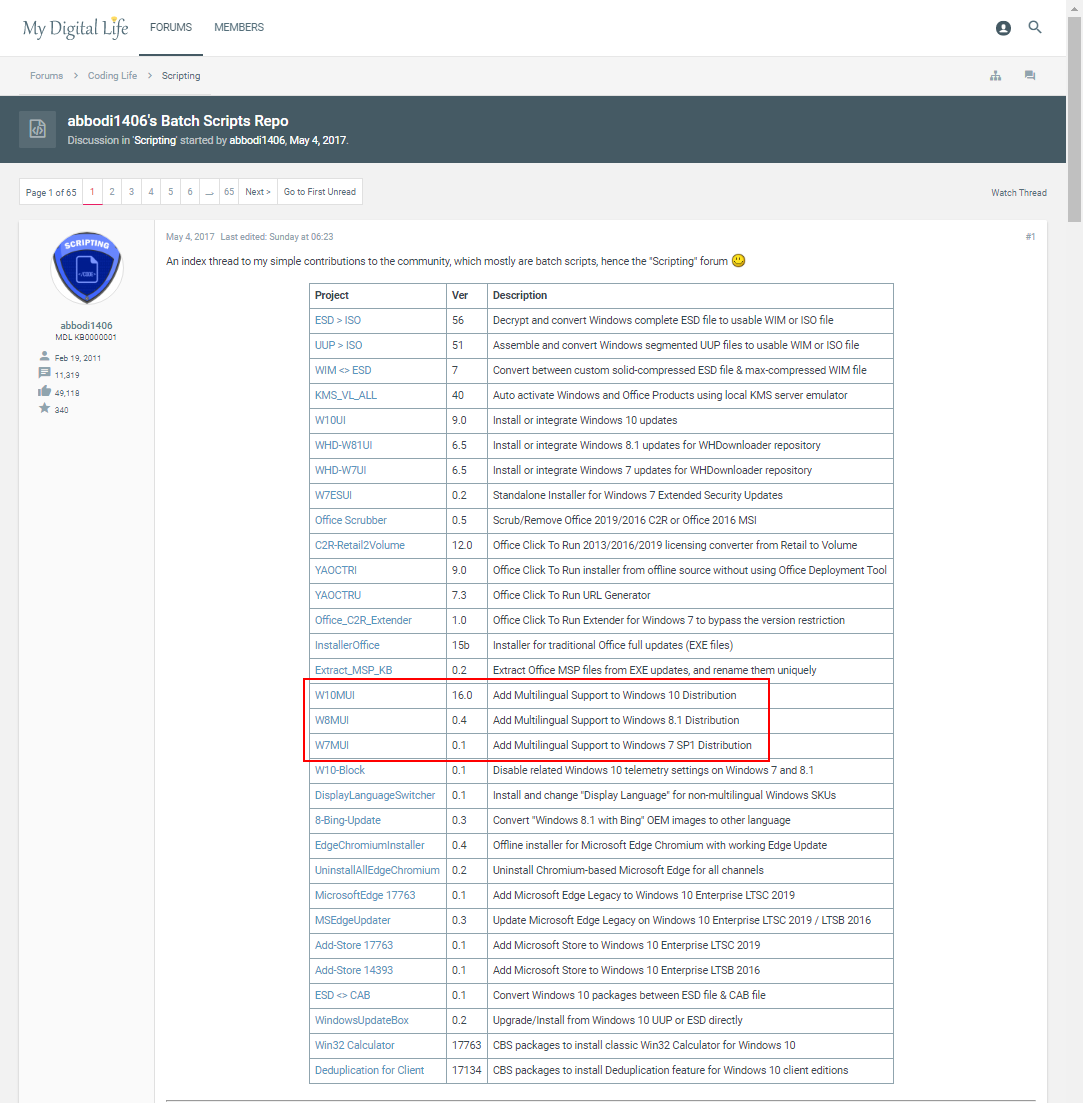Go to page 2 of thread
The height and width of the screenshot is (1103, 1083).
click(112, 191)
